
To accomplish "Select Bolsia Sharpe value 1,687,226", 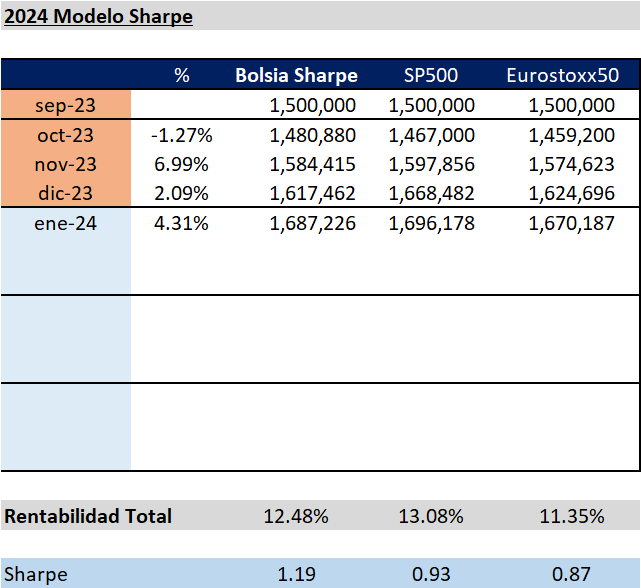I will pos(313,224).
